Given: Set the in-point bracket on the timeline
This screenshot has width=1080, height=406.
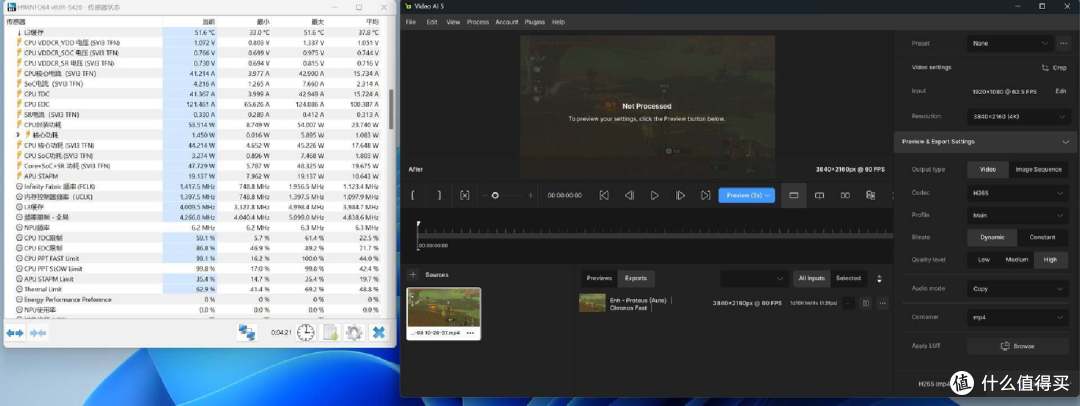Looking at the screenshot, I should click(x=413, y=196).
